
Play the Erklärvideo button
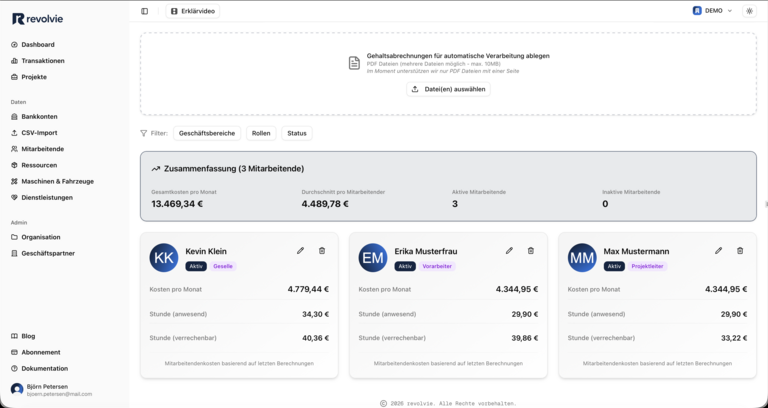193,11
